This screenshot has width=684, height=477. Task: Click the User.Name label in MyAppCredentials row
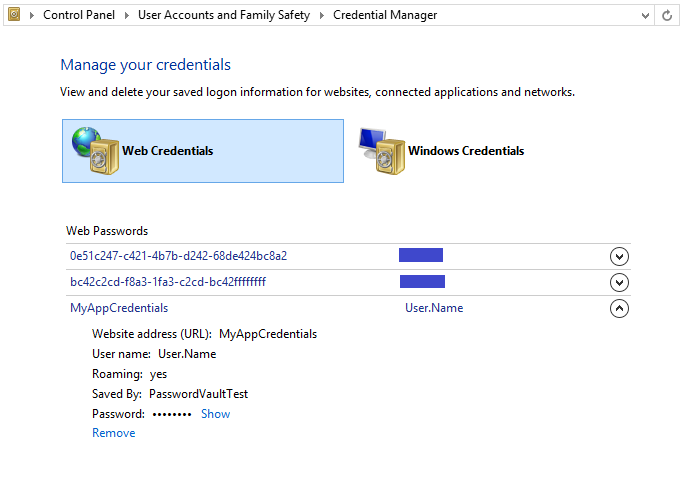(434, 308)
